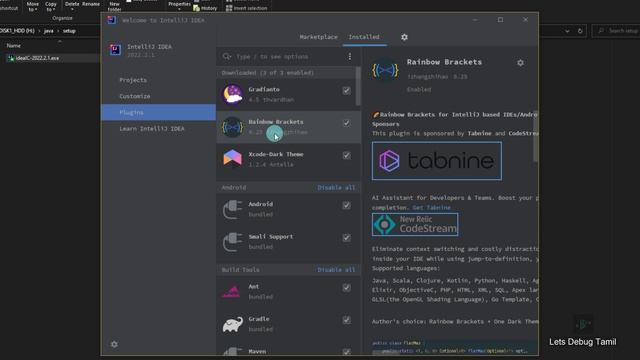The image size is (640, 360).
Task: Select the Gradle elephant icon
Action: [233, 324]
